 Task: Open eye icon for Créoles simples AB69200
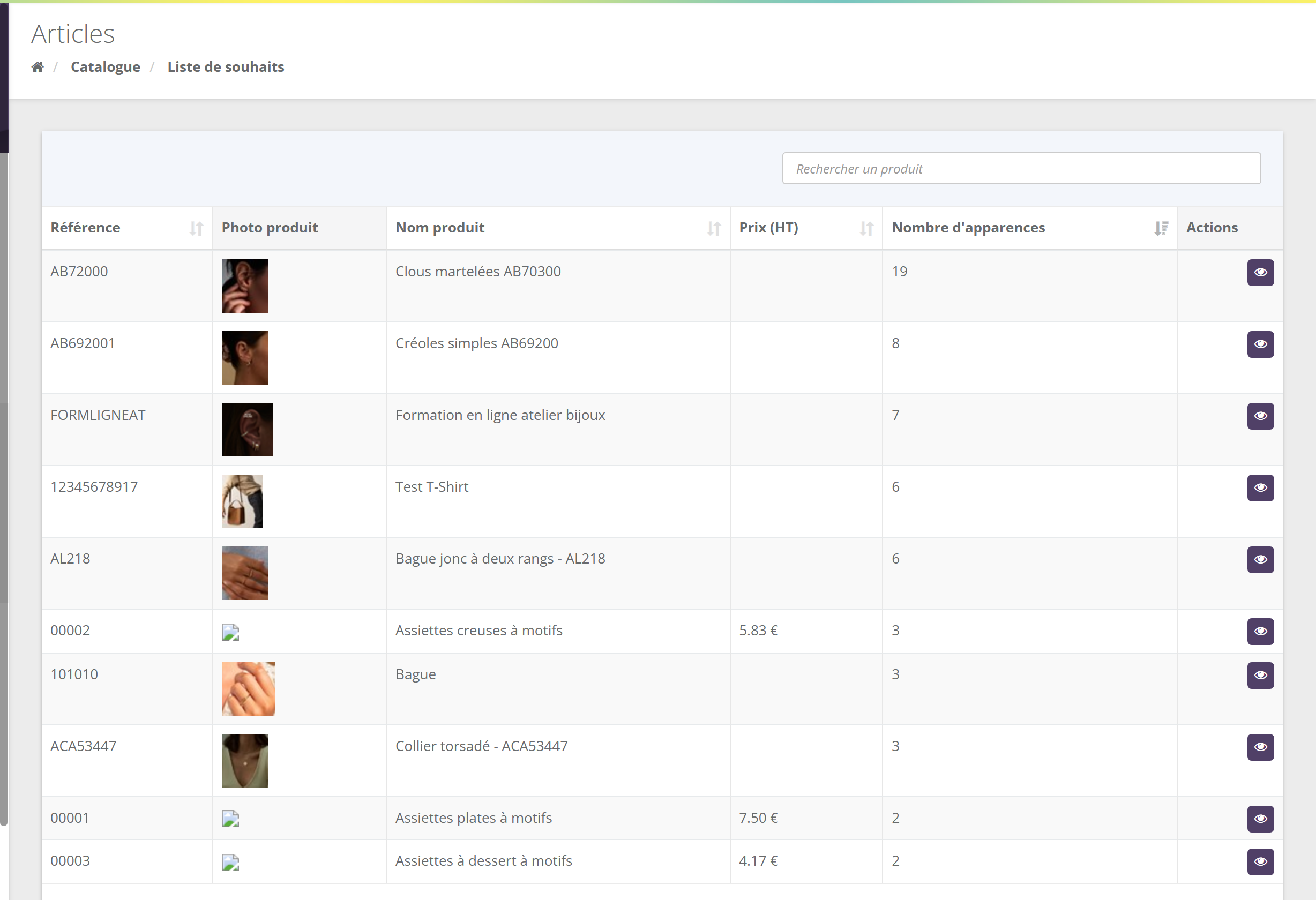pos(1260,344)
